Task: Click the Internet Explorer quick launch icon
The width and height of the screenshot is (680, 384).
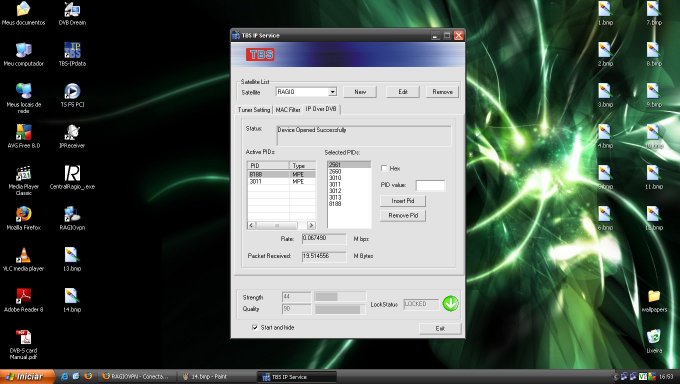Action: click(x=64, y=377)
